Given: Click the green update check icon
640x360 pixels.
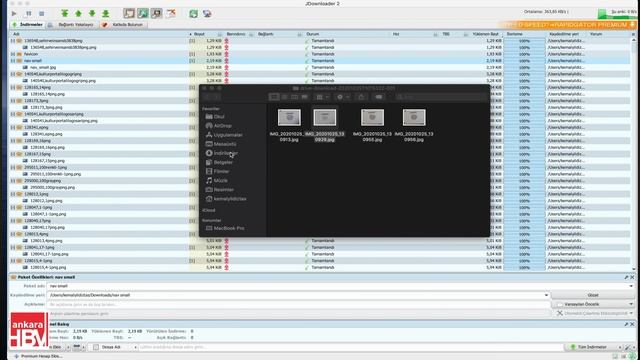Looking at the screenshot, I should click(193, 13).
